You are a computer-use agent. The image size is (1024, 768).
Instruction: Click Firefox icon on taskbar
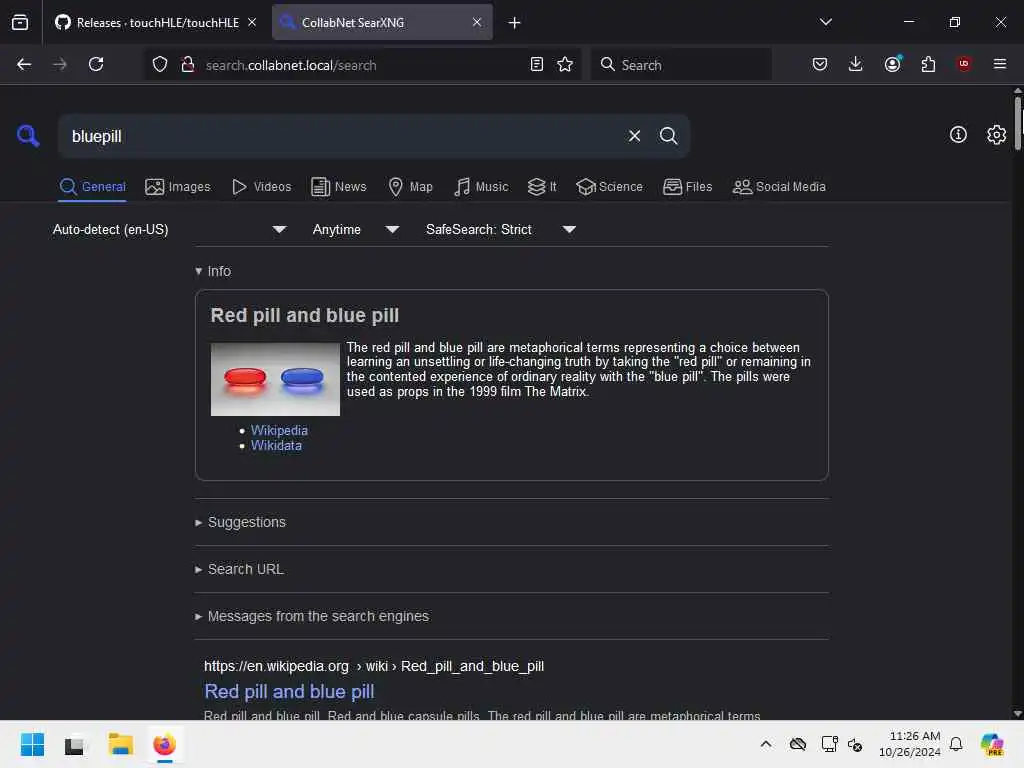click(165, 744)
